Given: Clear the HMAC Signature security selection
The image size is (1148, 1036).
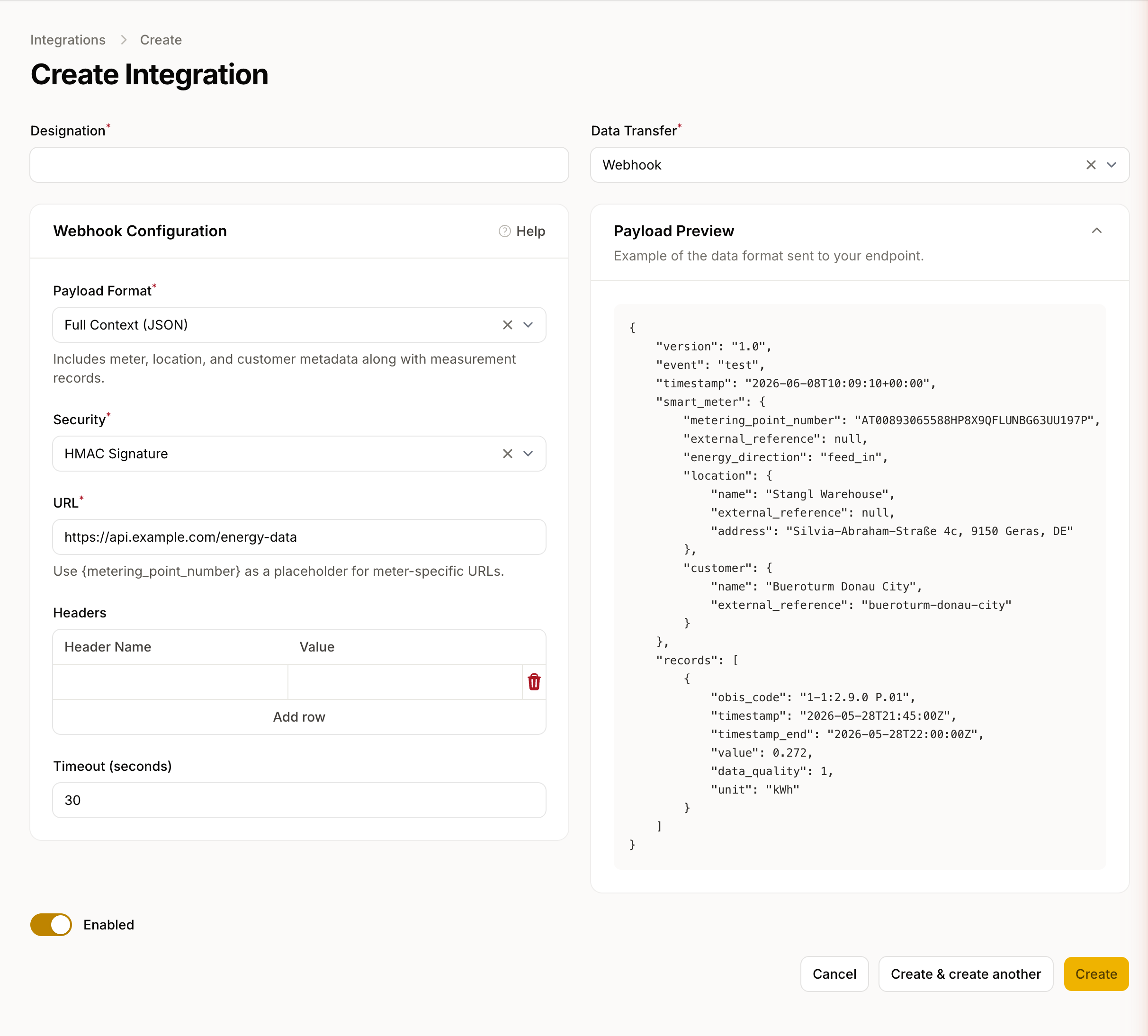Looking at the screenshot, I should 507,454.
